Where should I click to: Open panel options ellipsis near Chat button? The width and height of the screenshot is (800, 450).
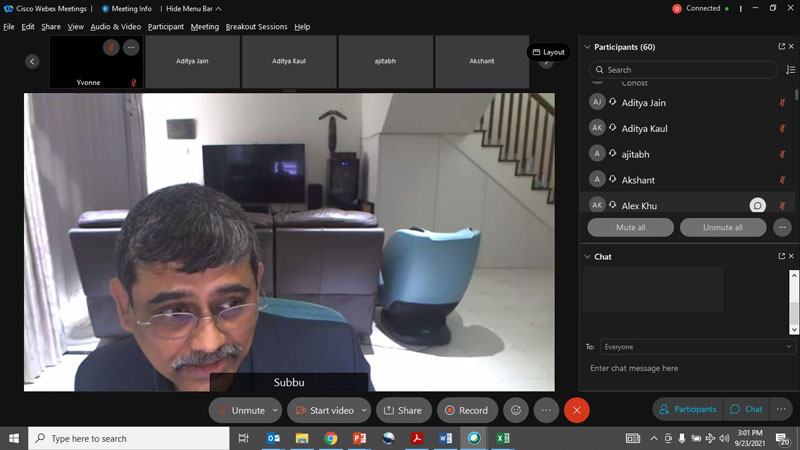pos(781,409)
